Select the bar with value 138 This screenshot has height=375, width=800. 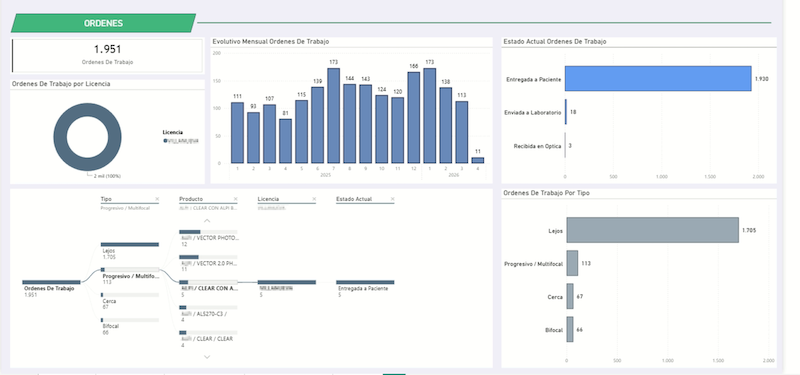click(445, 126)
